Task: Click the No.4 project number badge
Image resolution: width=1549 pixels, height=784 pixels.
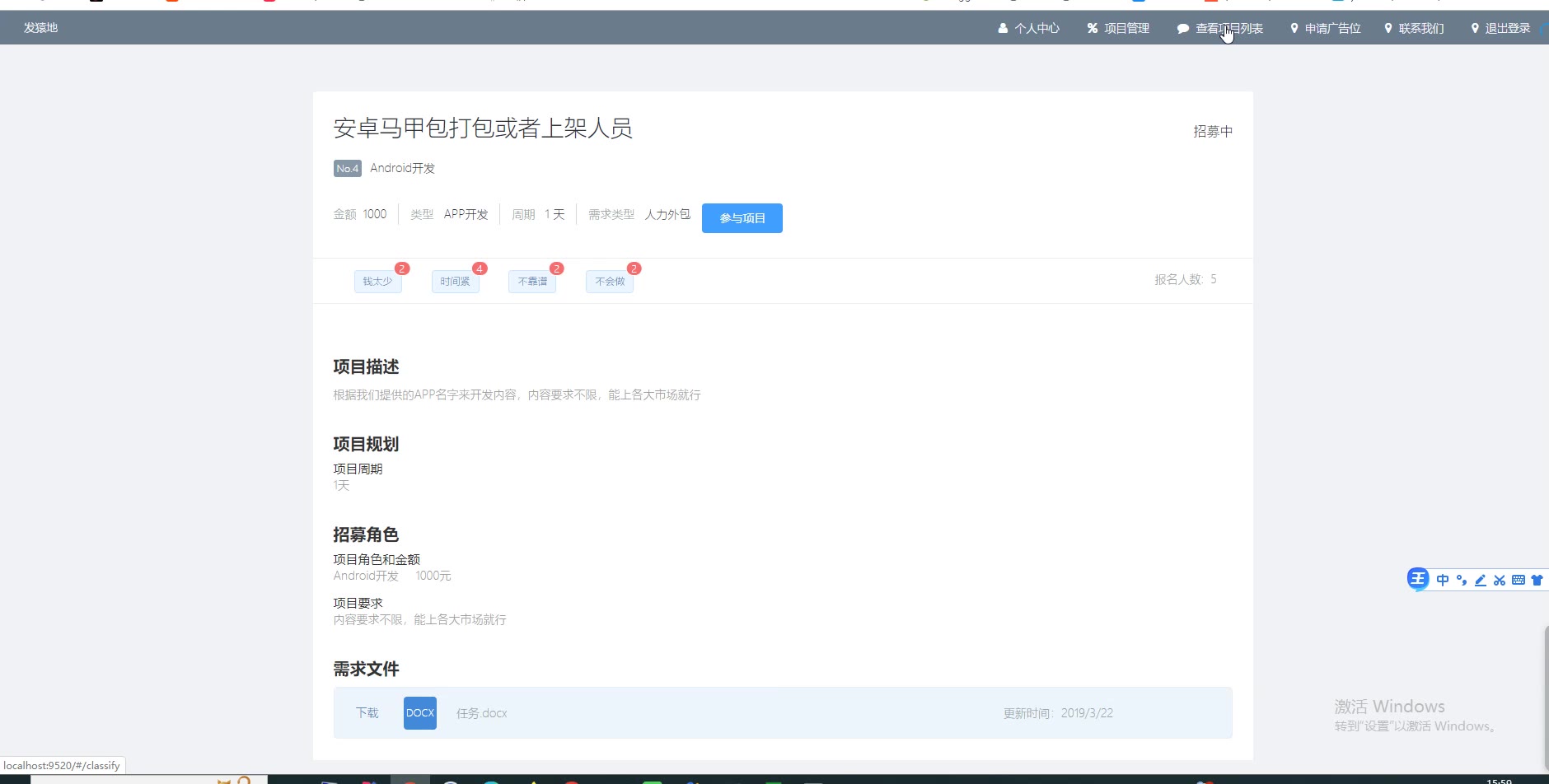Action: pos(348,169)
